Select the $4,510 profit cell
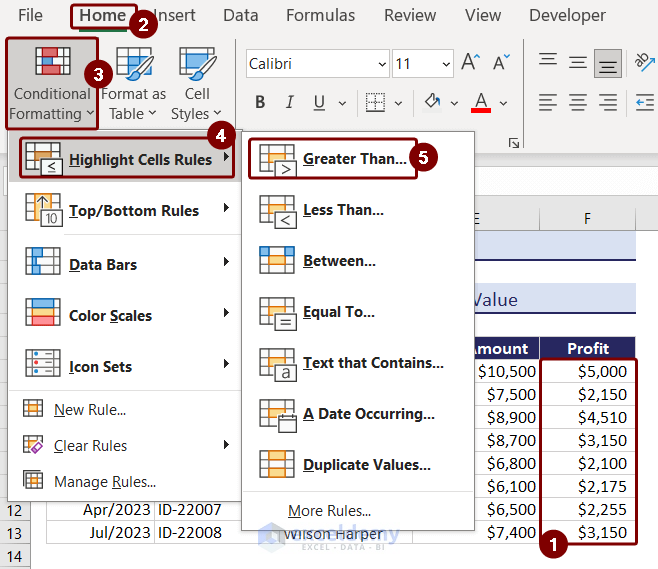 point(588,418)
